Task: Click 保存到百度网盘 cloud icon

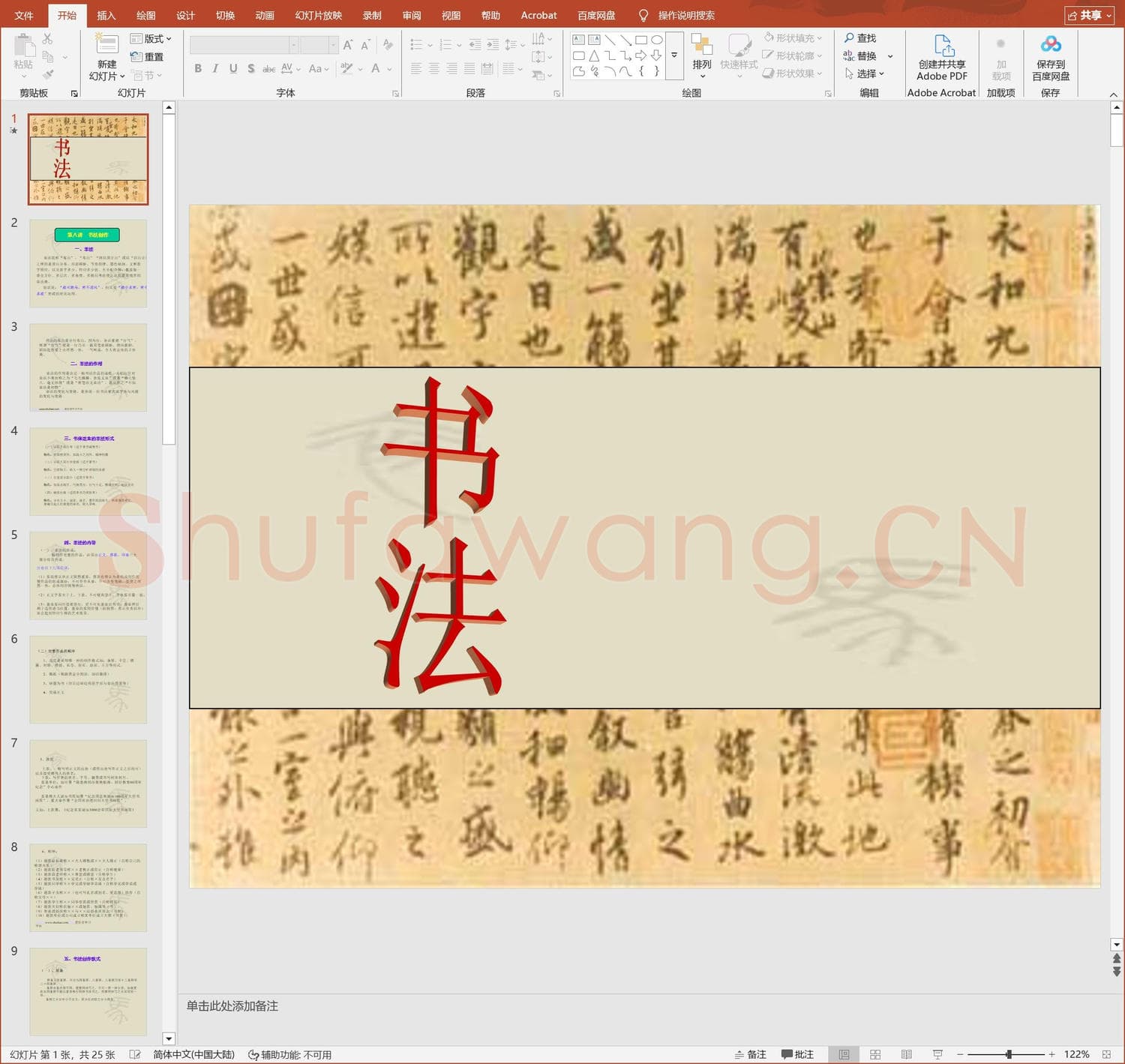Action: (x=1051, y=45)
